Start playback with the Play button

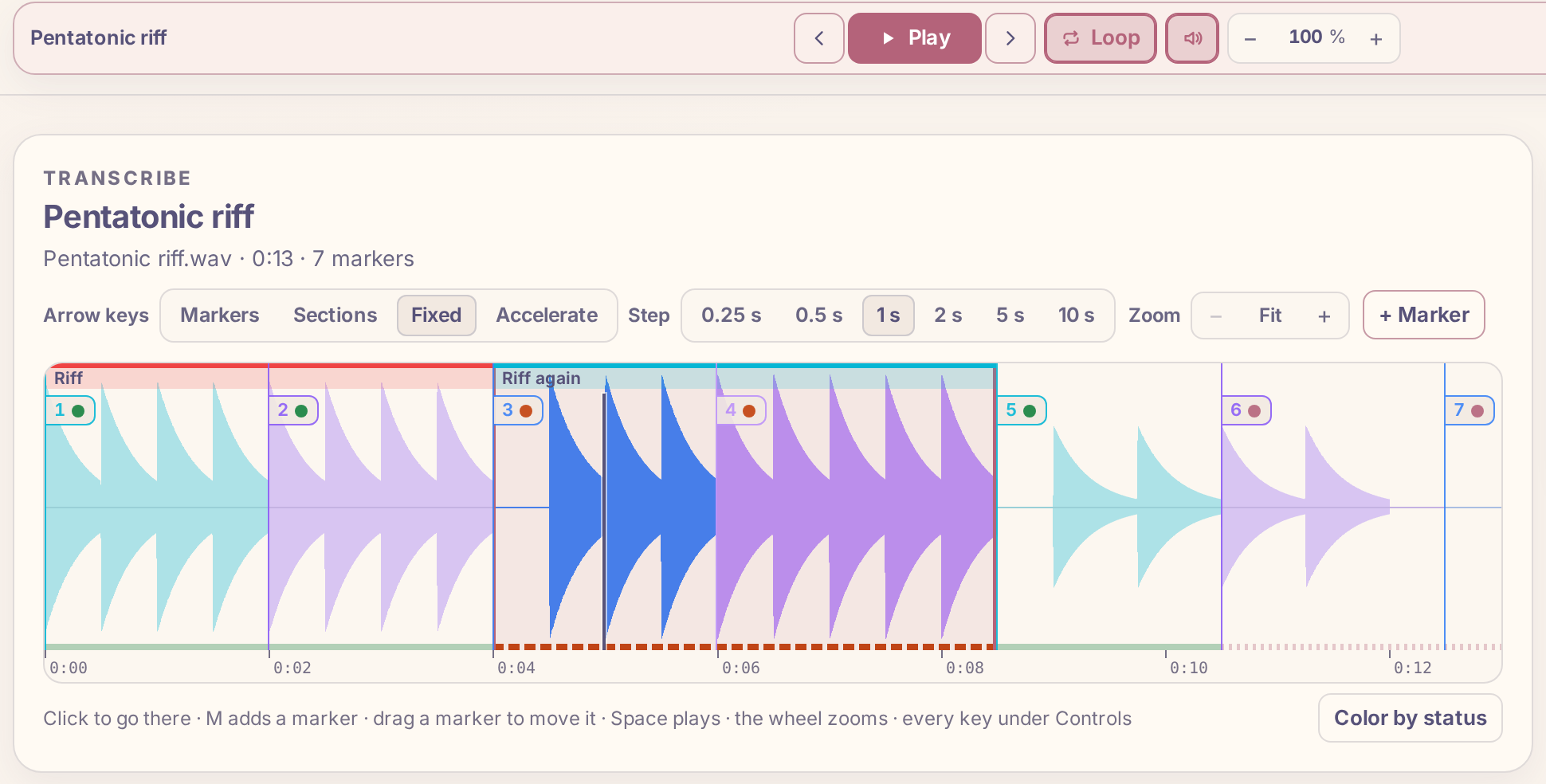click(914, 38)
